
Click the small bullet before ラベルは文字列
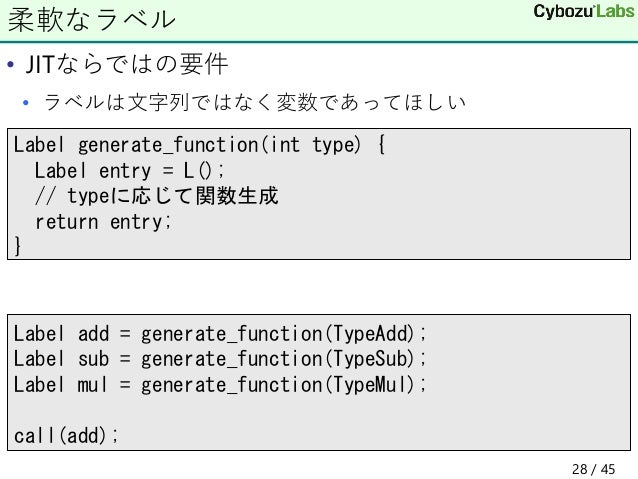click(x=29, y=104)
